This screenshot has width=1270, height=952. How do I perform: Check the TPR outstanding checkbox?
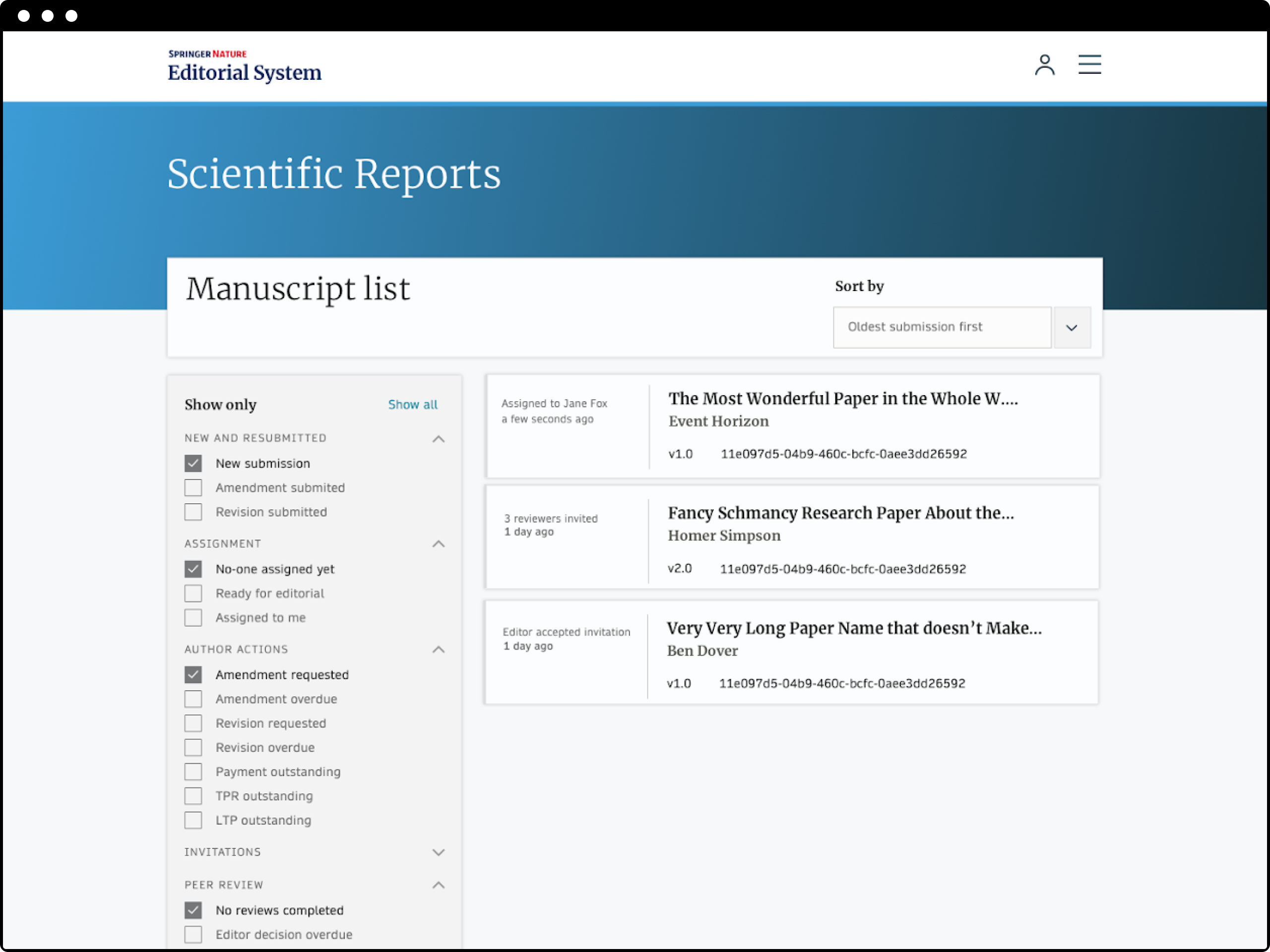(193, 796)
